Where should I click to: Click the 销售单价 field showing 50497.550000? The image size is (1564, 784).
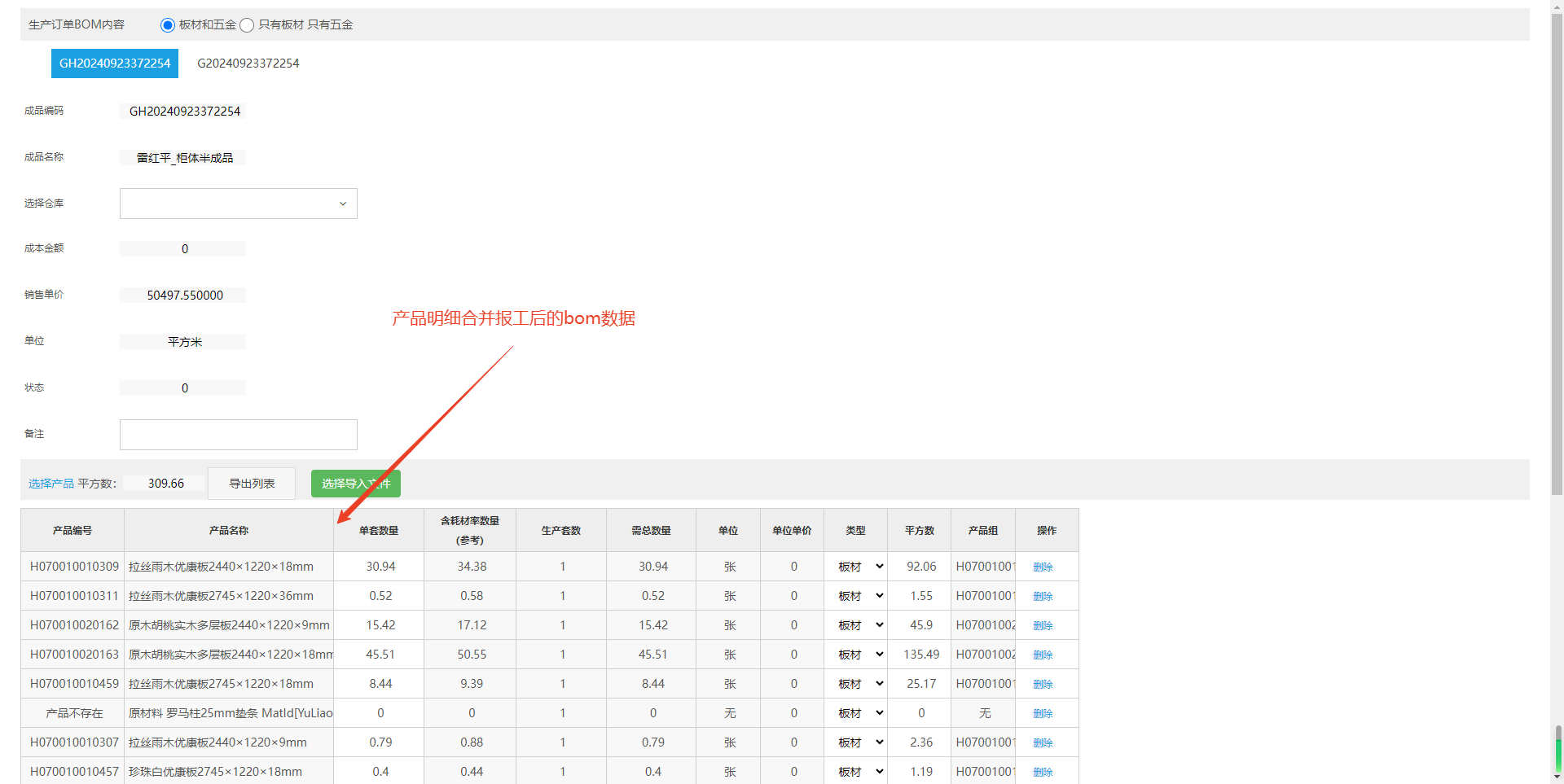[x=184, y=296]
